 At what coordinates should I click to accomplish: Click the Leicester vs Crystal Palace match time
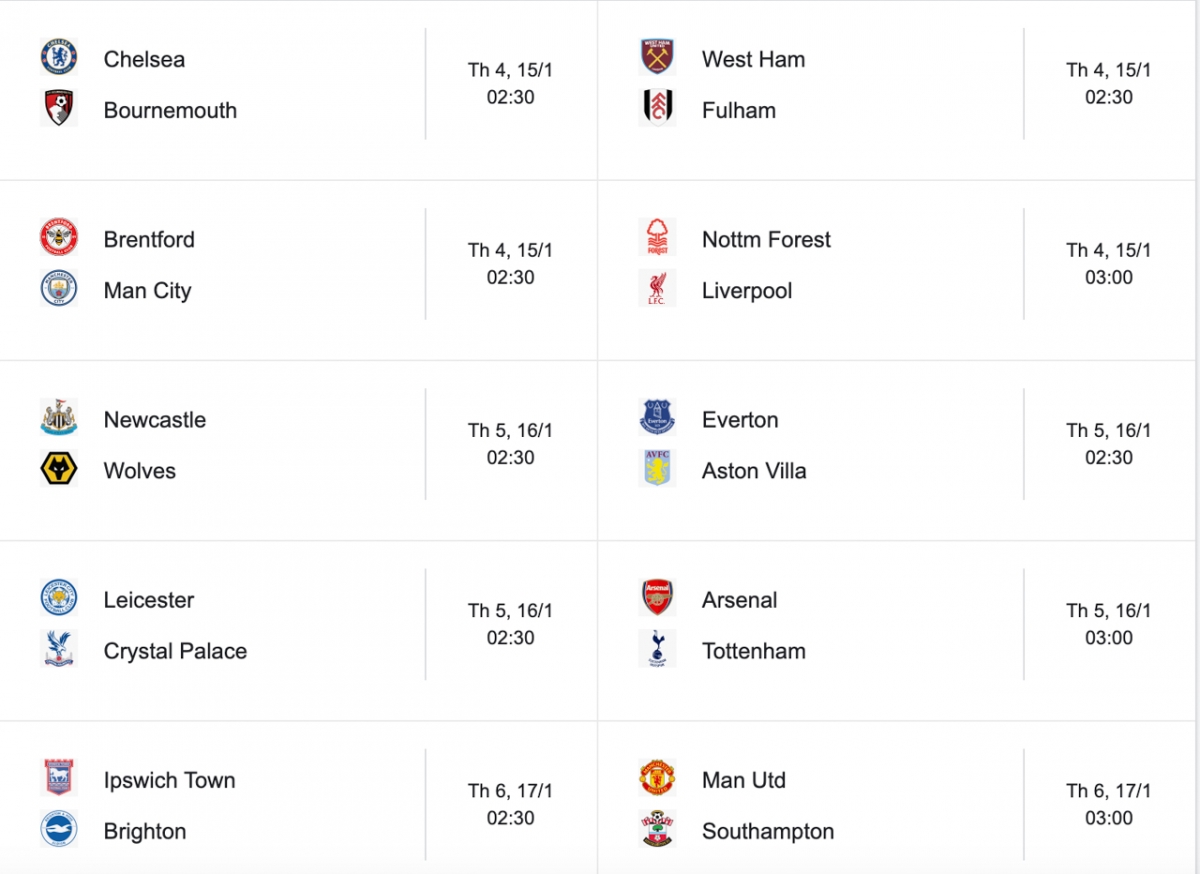pos(510,624)
